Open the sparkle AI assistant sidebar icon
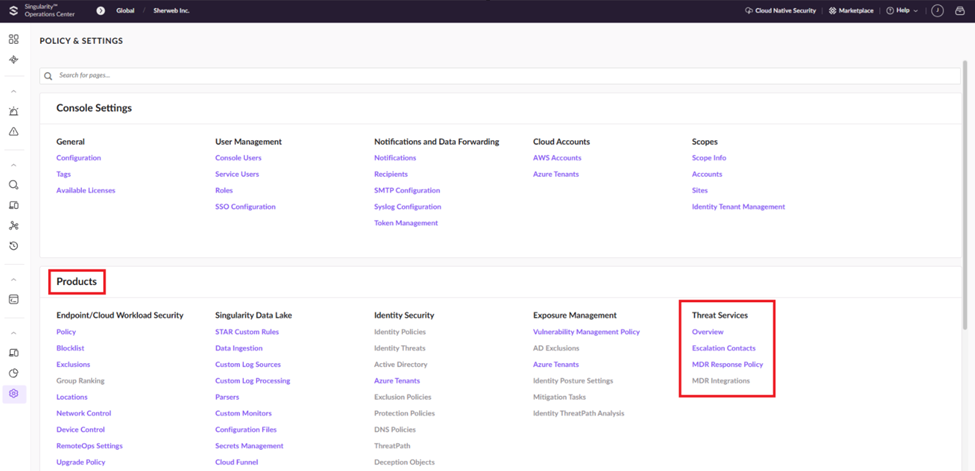 coord(14,60)
